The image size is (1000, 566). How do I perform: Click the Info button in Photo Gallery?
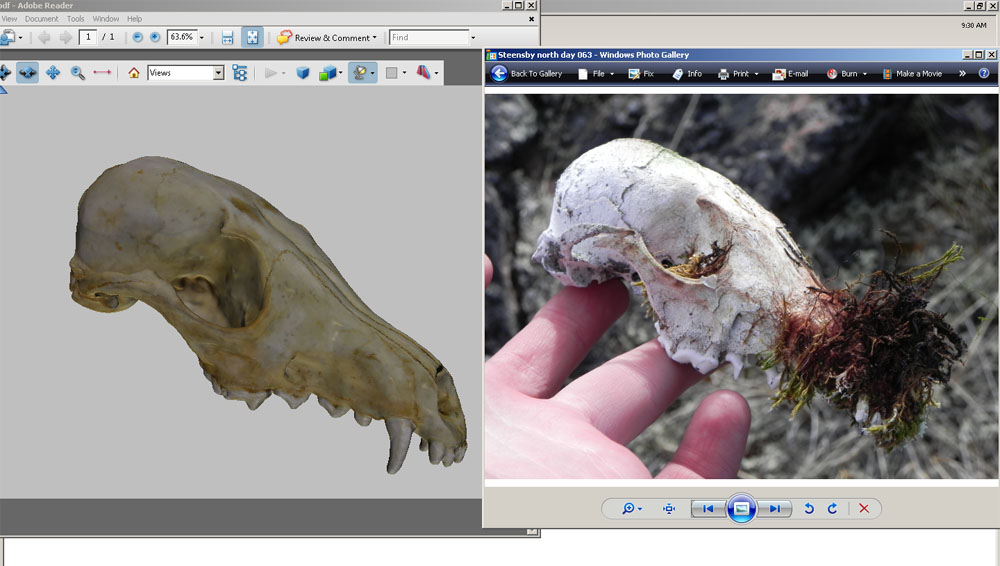(x=687, y=74)
